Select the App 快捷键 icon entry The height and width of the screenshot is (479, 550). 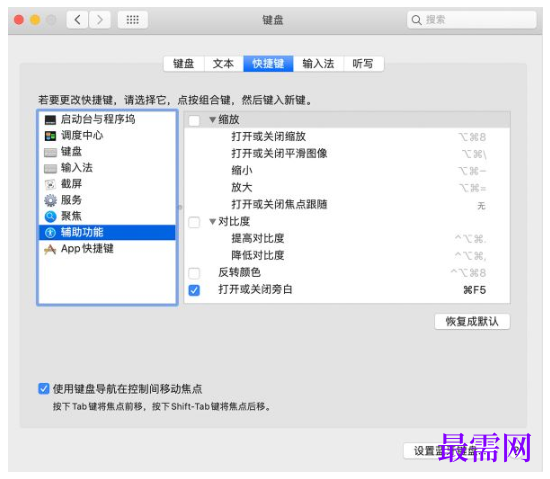coord(50,249)
